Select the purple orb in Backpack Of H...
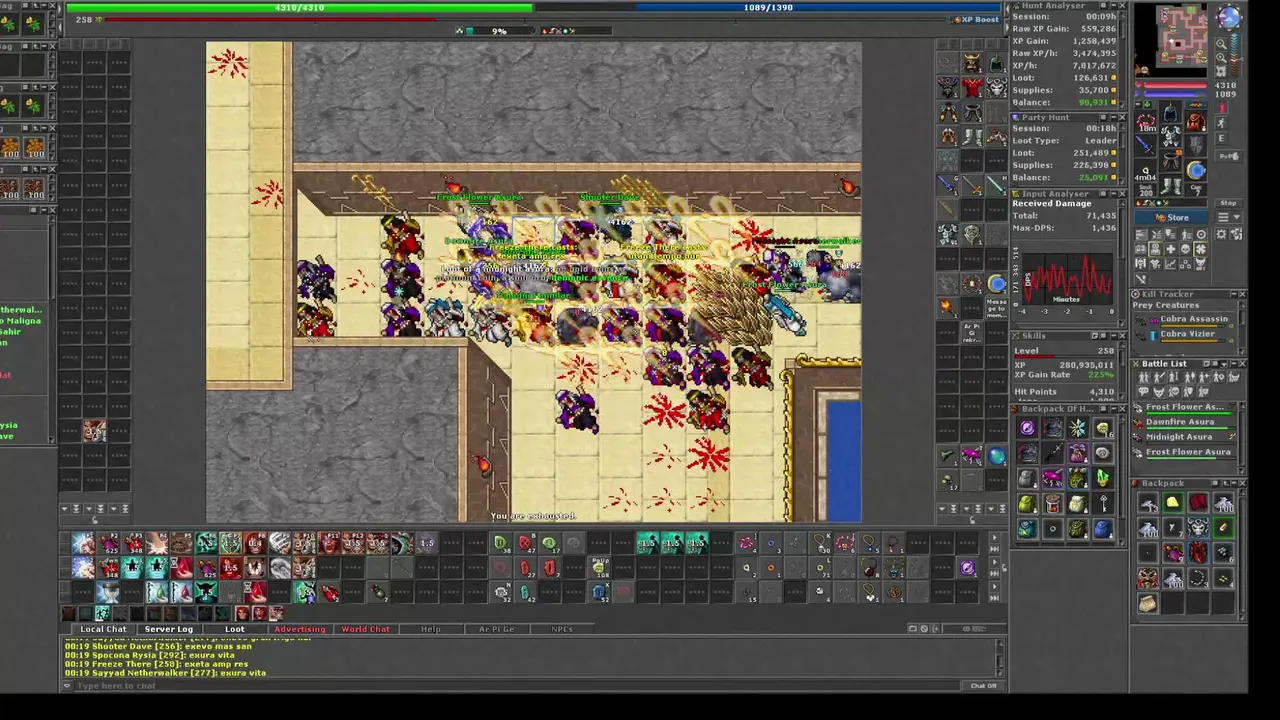The height and width of the screenshot is (720, 1280). (x=1027, y=429)
